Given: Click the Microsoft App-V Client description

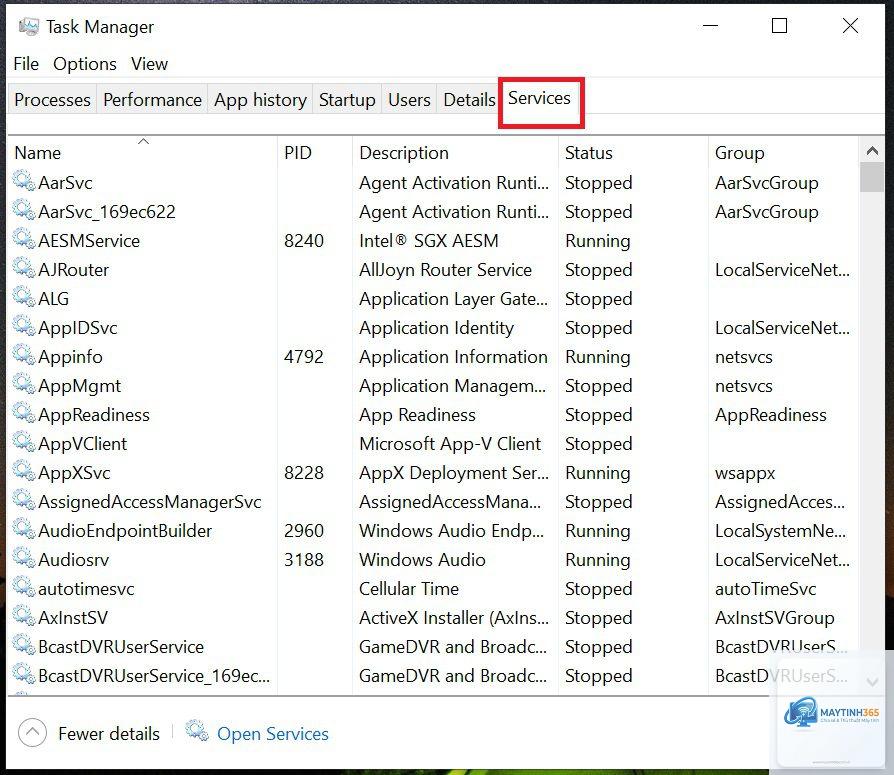Looking at the screenshot, I should (x=450, y=444).
